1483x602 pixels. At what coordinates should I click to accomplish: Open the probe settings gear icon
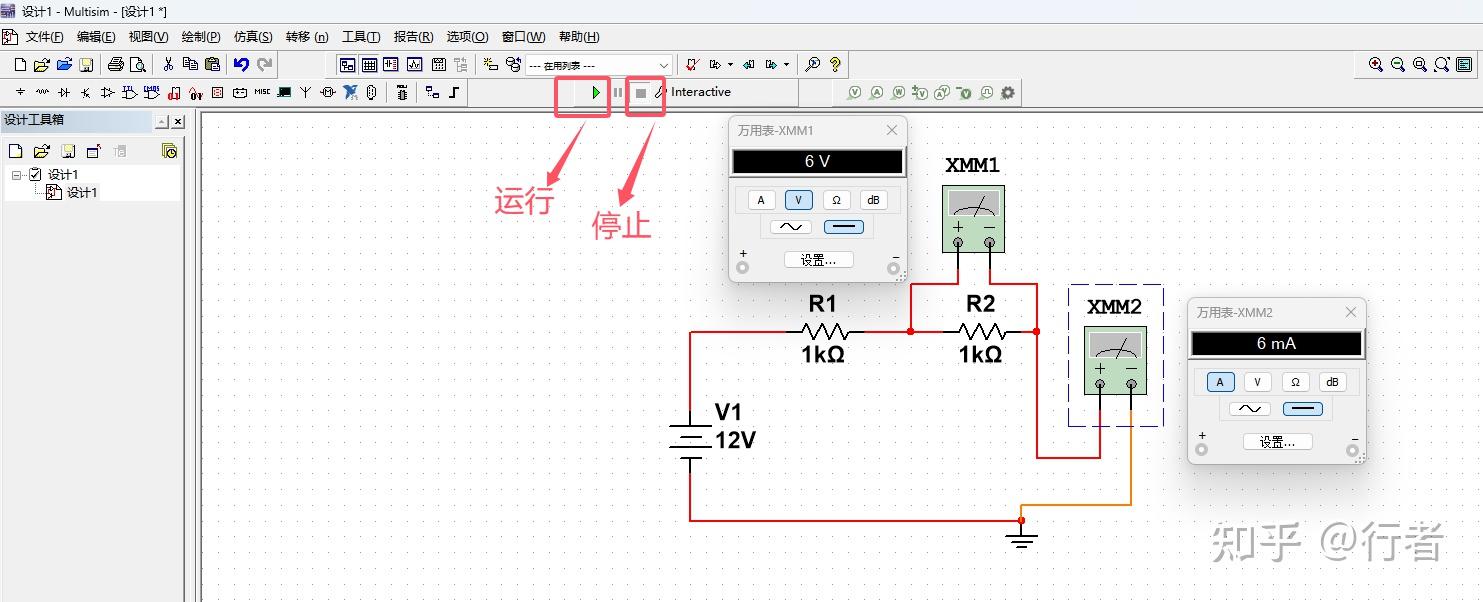click(1006, 92)
